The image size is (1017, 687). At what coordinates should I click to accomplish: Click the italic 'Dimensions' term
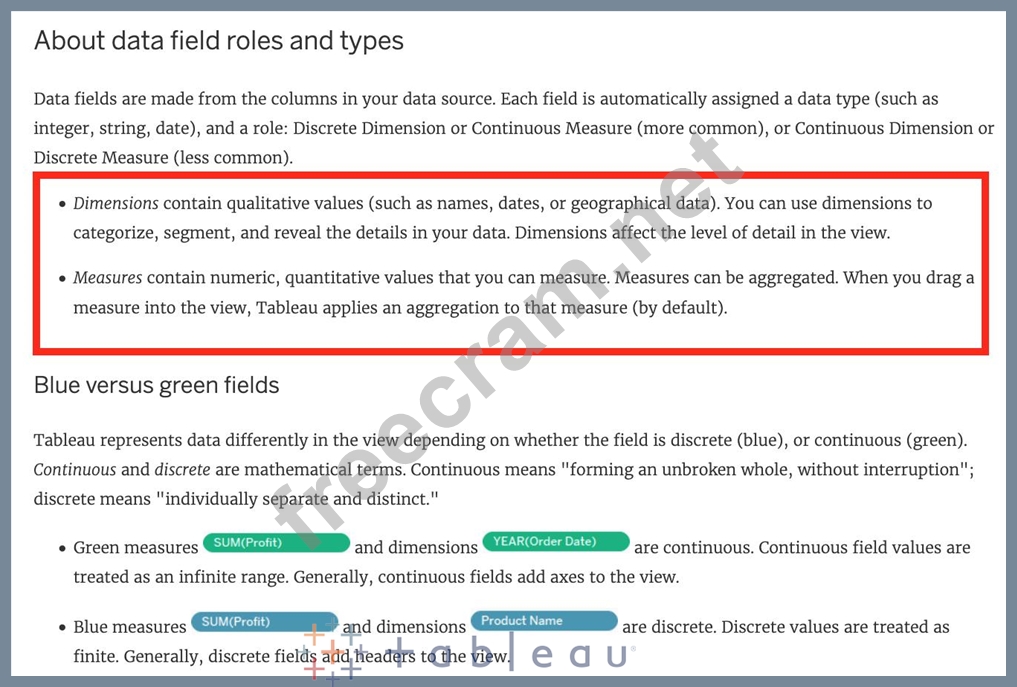pos(116,203)
